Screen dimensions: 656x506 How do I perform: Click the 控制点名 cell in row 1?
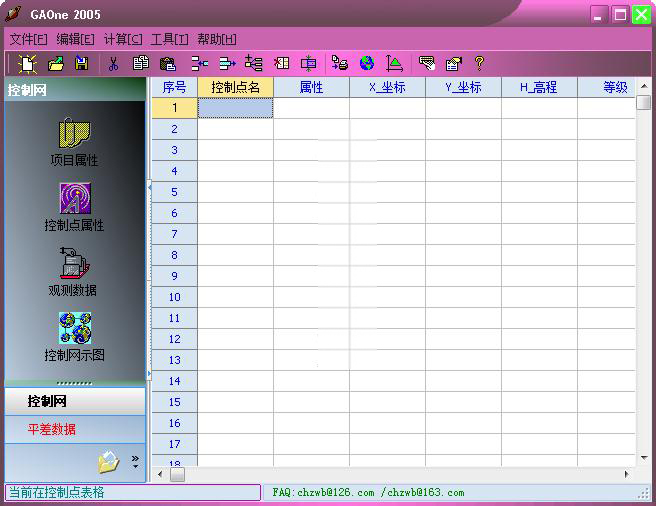(236, 108)
